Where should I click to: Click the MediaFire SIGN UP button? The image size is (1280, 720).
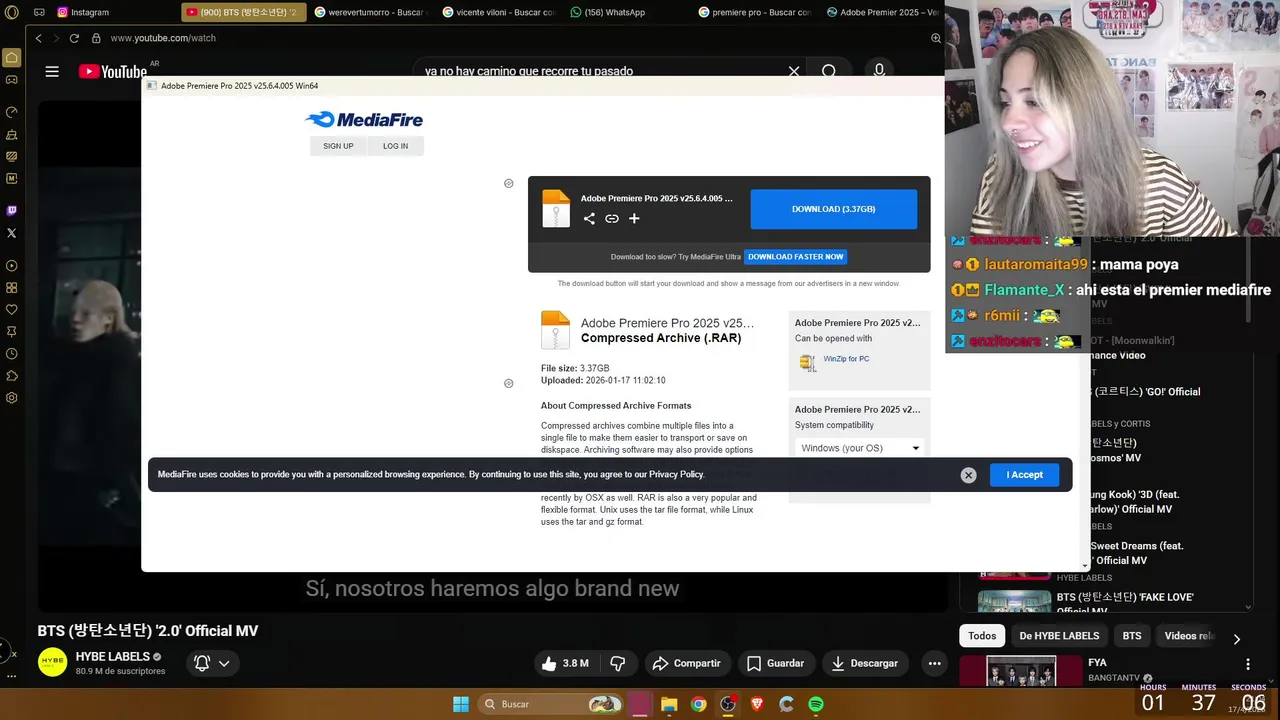click(338, 146)
